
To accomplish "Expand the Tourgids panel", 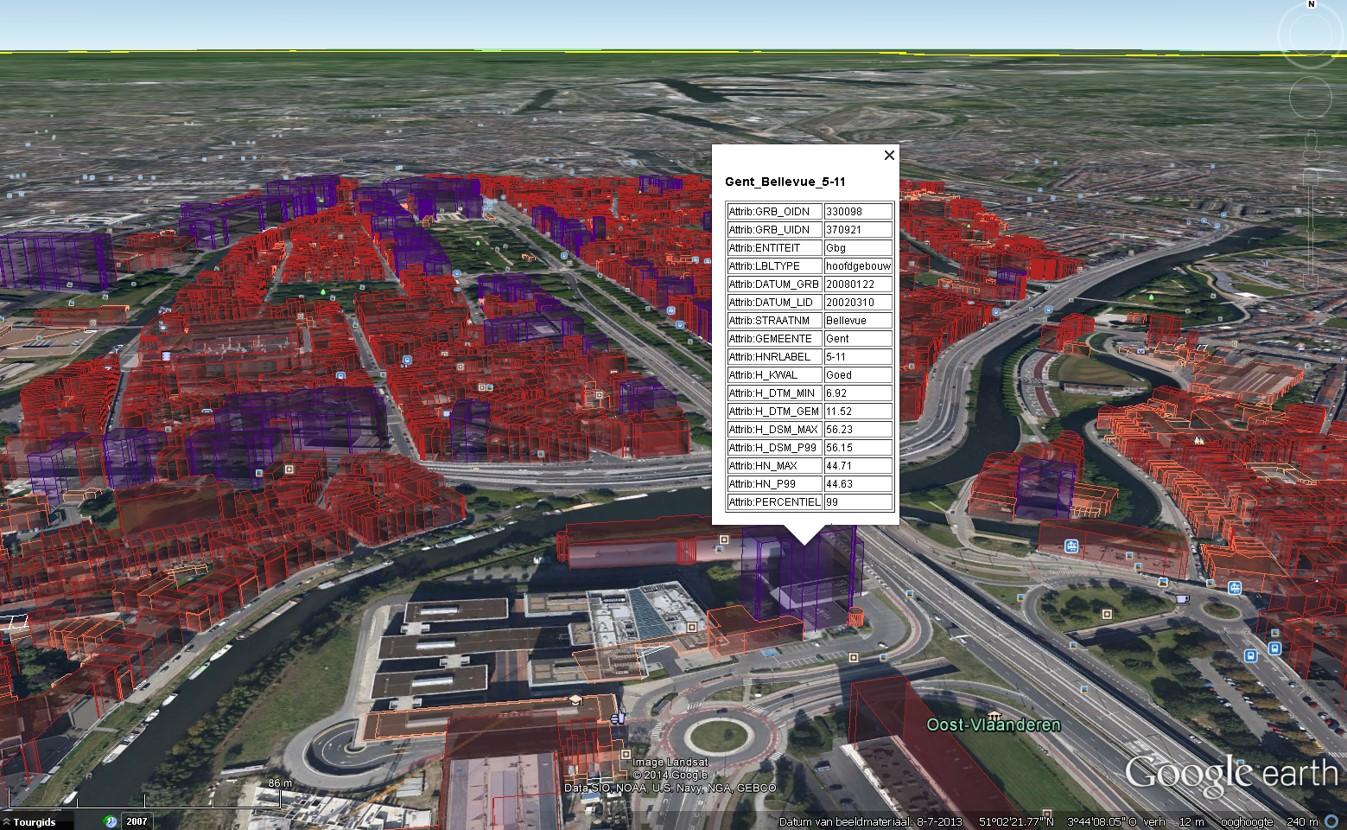I will coord(28,821).
